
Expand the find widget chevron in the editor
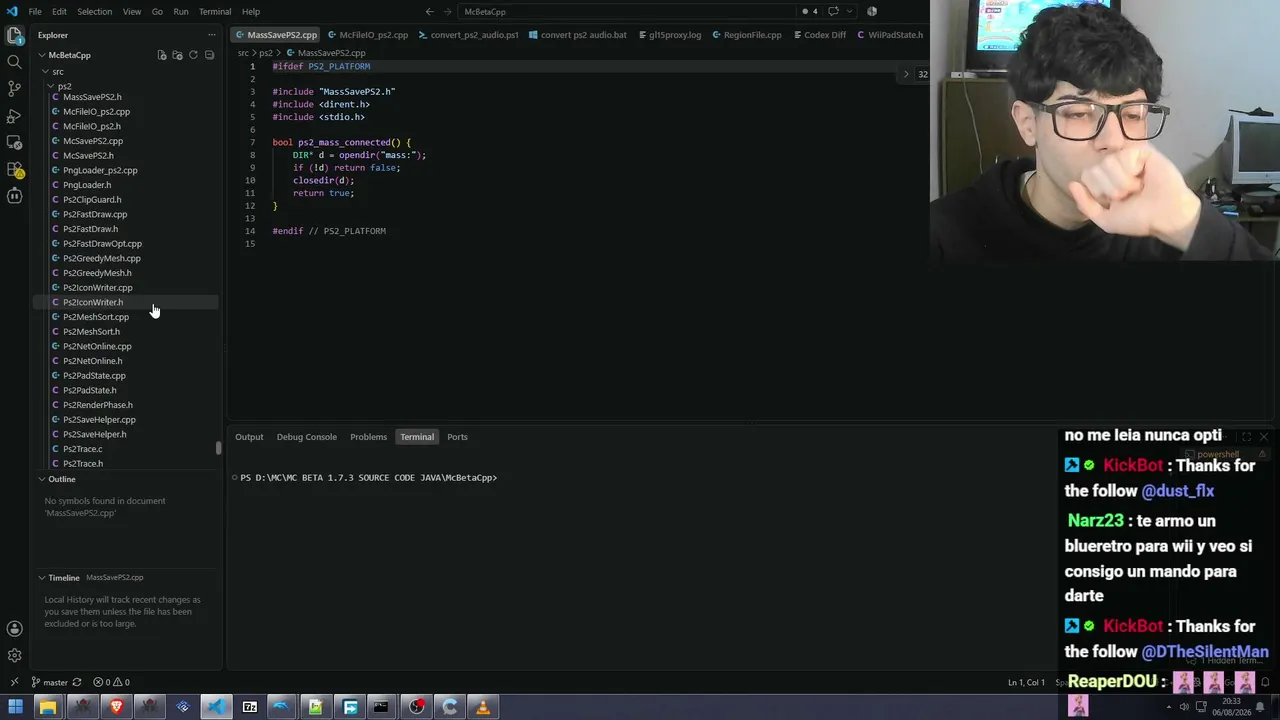pos(906,74)
